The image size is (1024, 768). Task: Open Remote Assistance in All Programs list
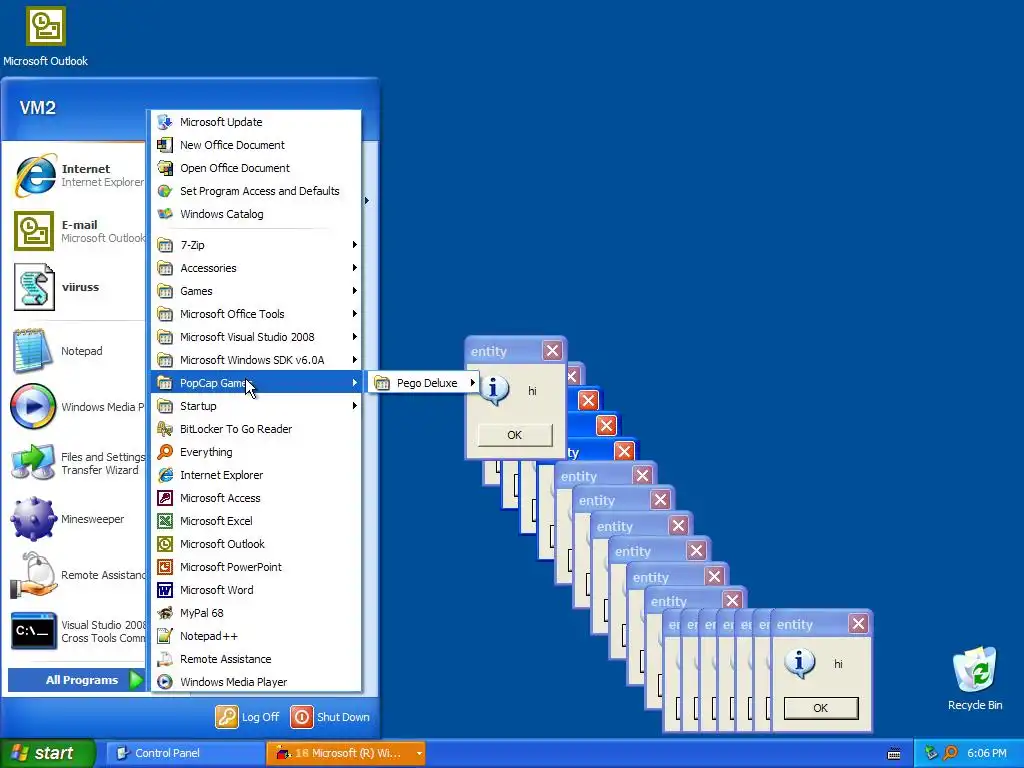[x=256, y=659]
